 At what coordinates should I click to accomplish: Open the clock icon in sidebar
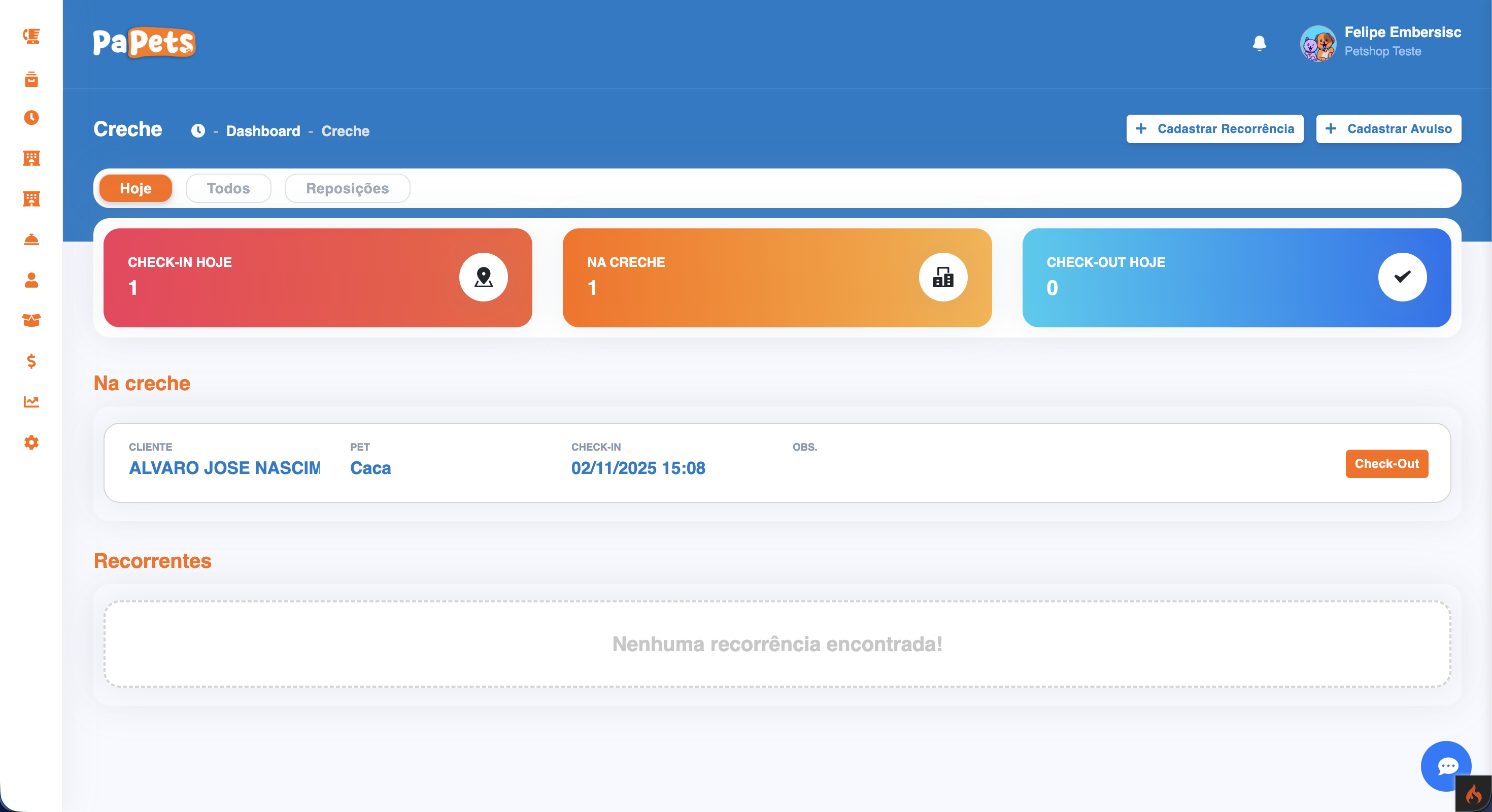31,118
